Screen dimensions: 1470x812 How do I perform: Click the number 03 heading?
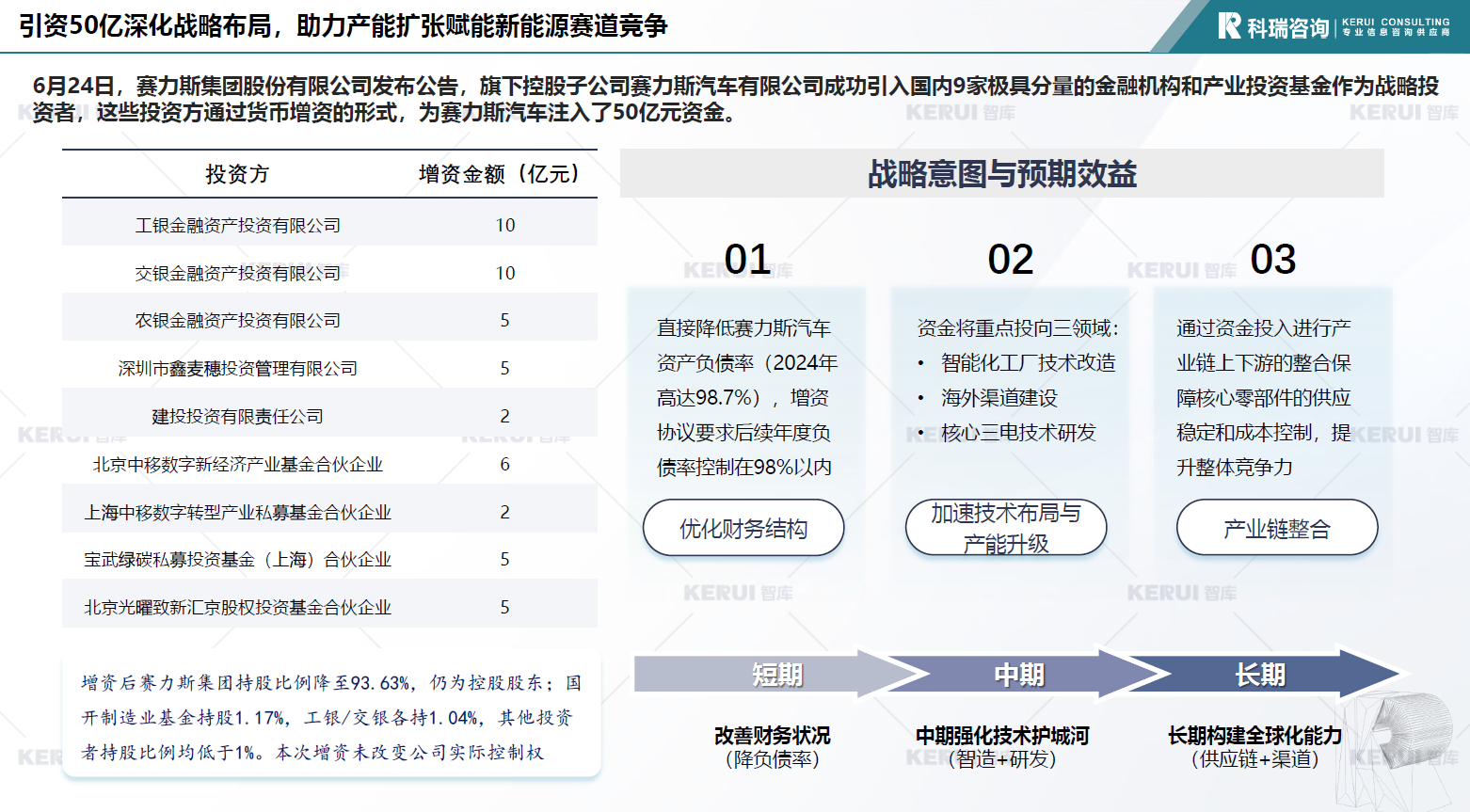point(1273,260)
